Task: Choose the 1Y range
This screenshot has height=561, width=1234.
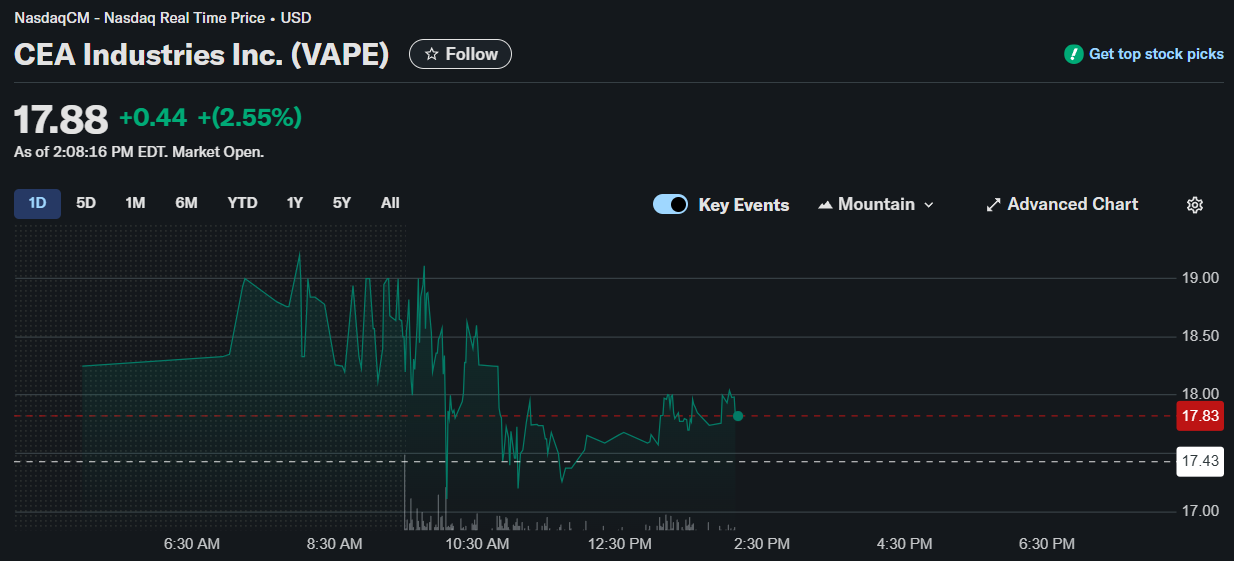Action: point(295,203)
